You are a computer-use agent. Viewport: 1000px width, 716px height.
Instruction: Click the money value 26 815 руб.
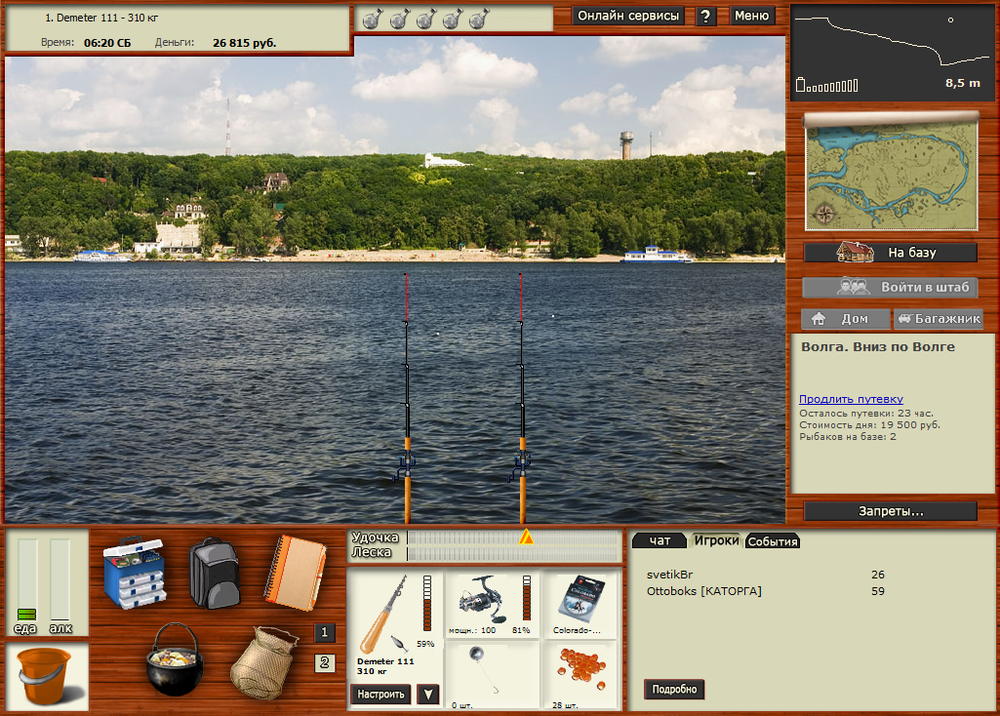coord(244,43)
